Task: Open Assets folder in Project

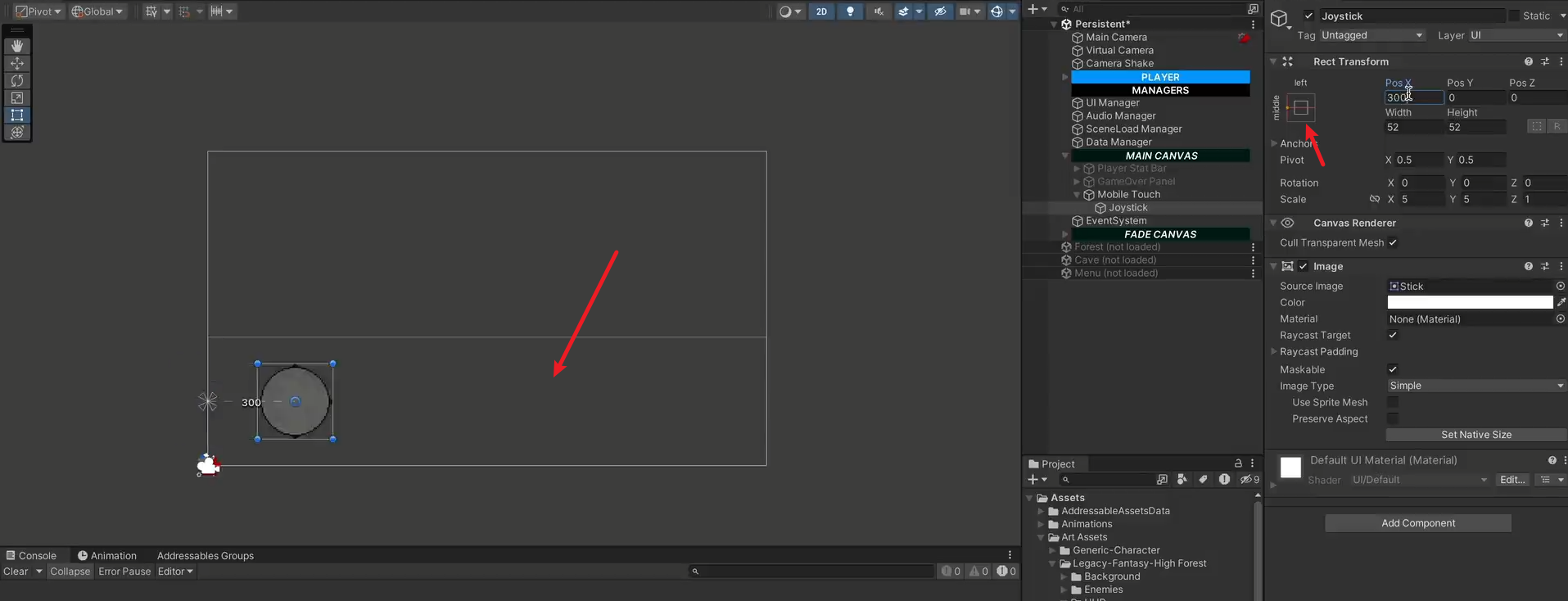Action: pyautogui.click(x=1067, y=498)
